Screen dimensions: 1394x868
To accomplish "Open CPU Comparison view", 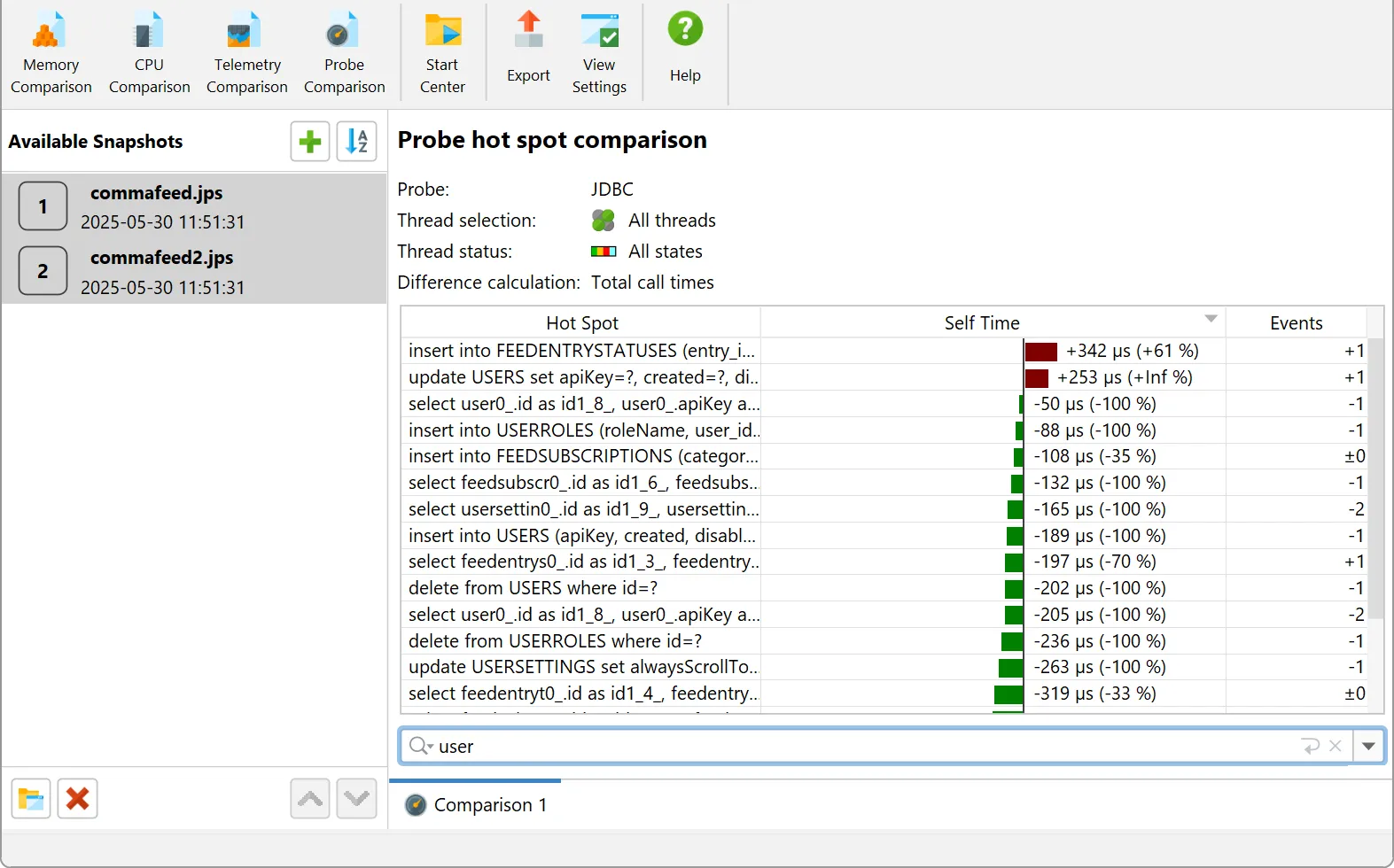I will [149, 53].
